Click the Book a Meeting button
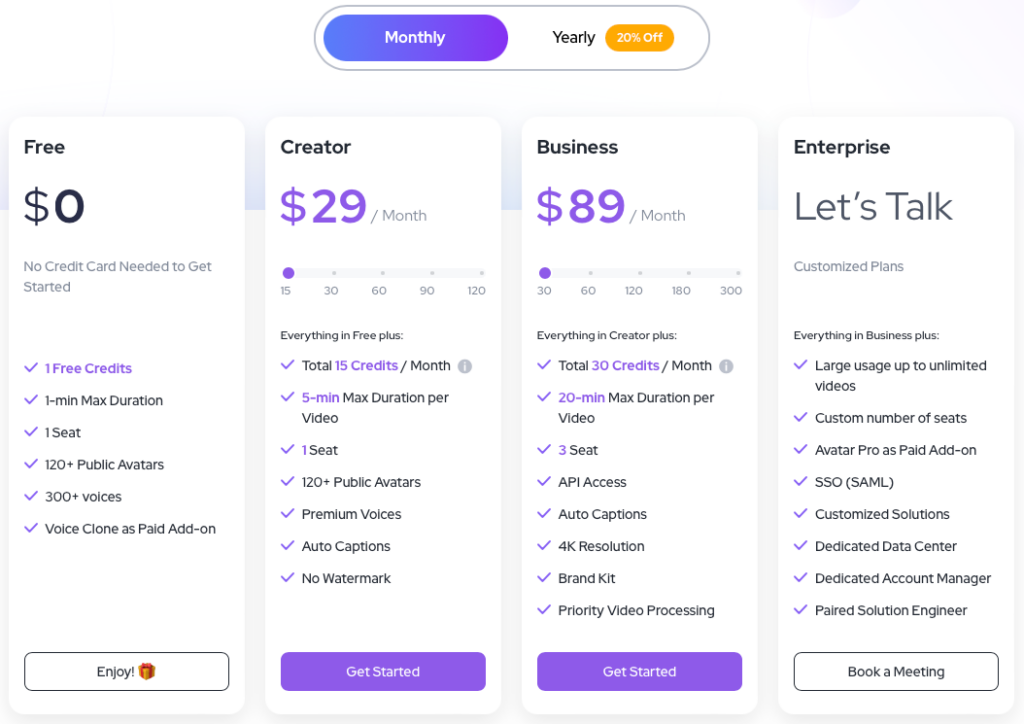 896,671
